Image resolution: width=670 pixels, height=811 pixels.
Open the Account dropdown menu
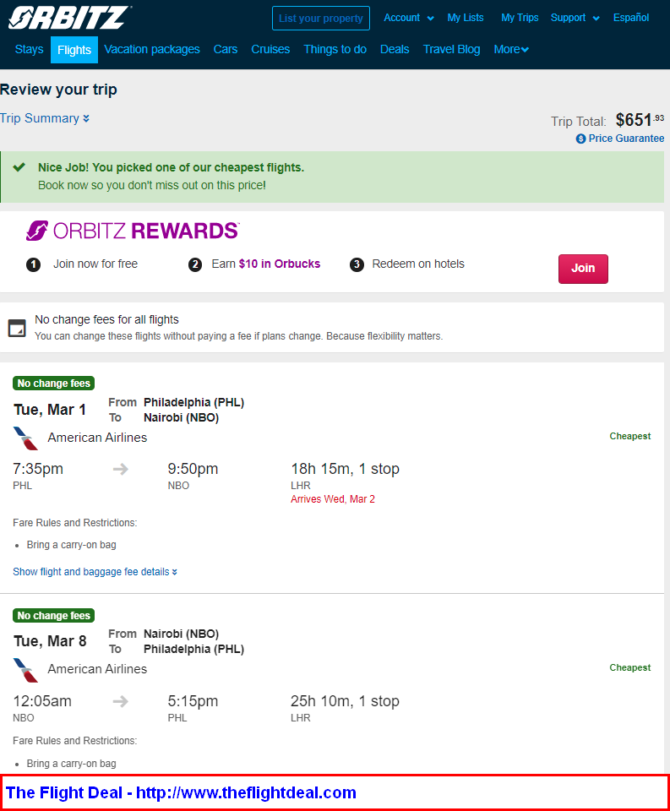(x=408, y=18)
